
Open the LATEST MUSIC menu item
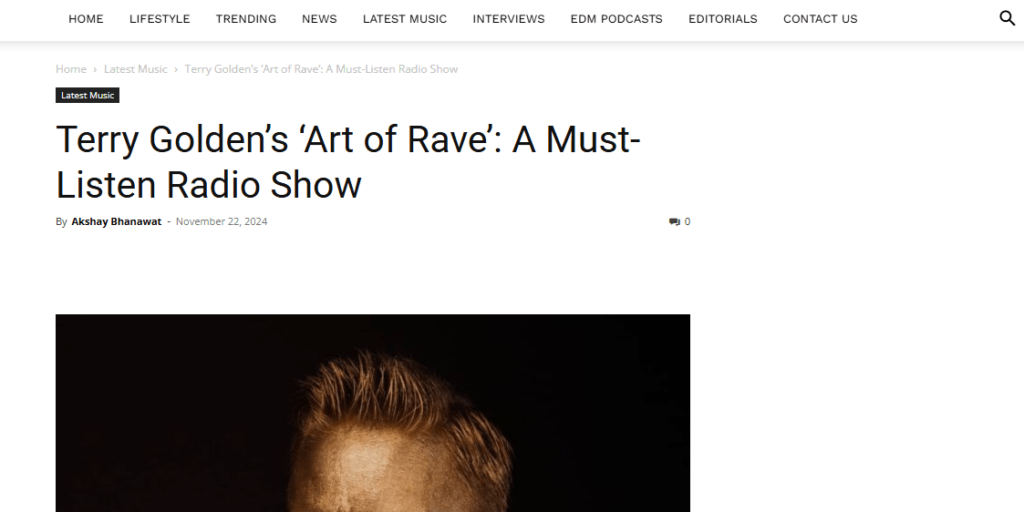pos(405,19)
